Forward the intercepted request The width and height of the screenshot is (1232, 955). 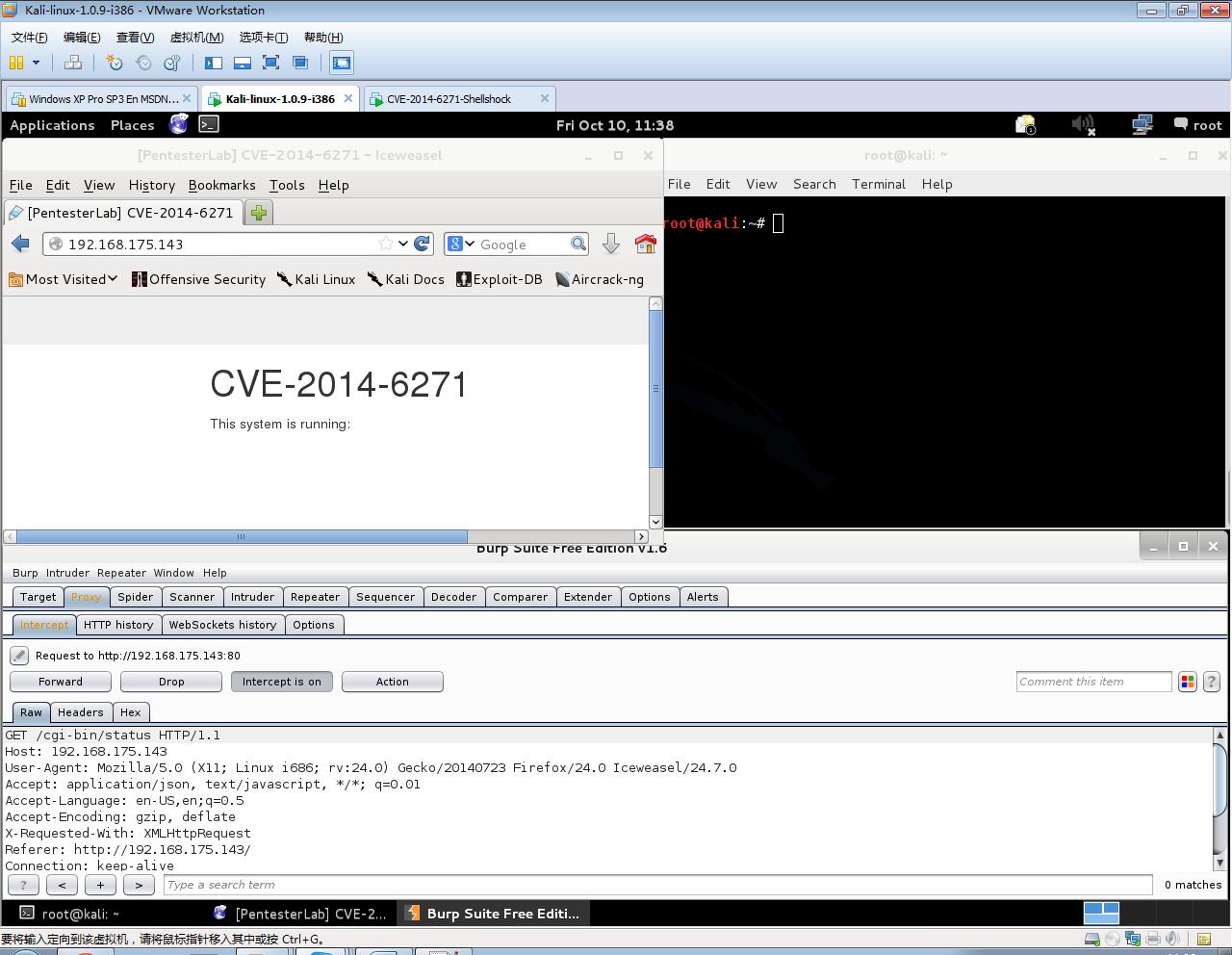61,682
